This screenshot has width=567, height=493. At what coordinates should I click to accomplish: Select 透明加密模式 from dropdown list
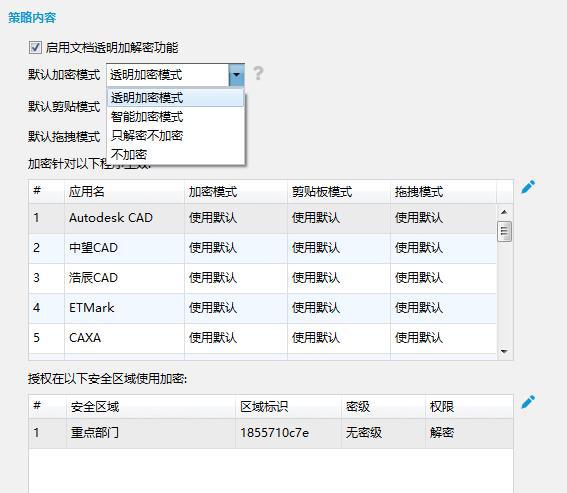176,98
